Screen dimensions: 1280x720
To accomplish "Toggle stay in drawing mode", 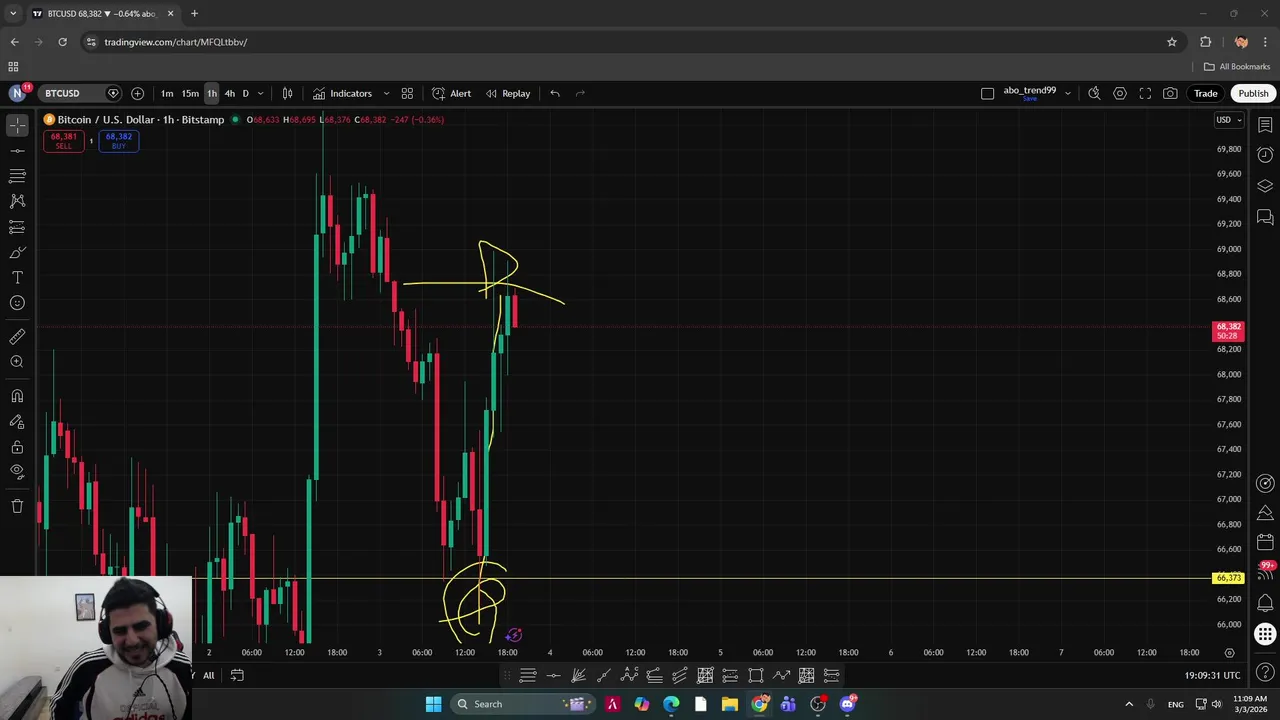I will coord(17,422).
